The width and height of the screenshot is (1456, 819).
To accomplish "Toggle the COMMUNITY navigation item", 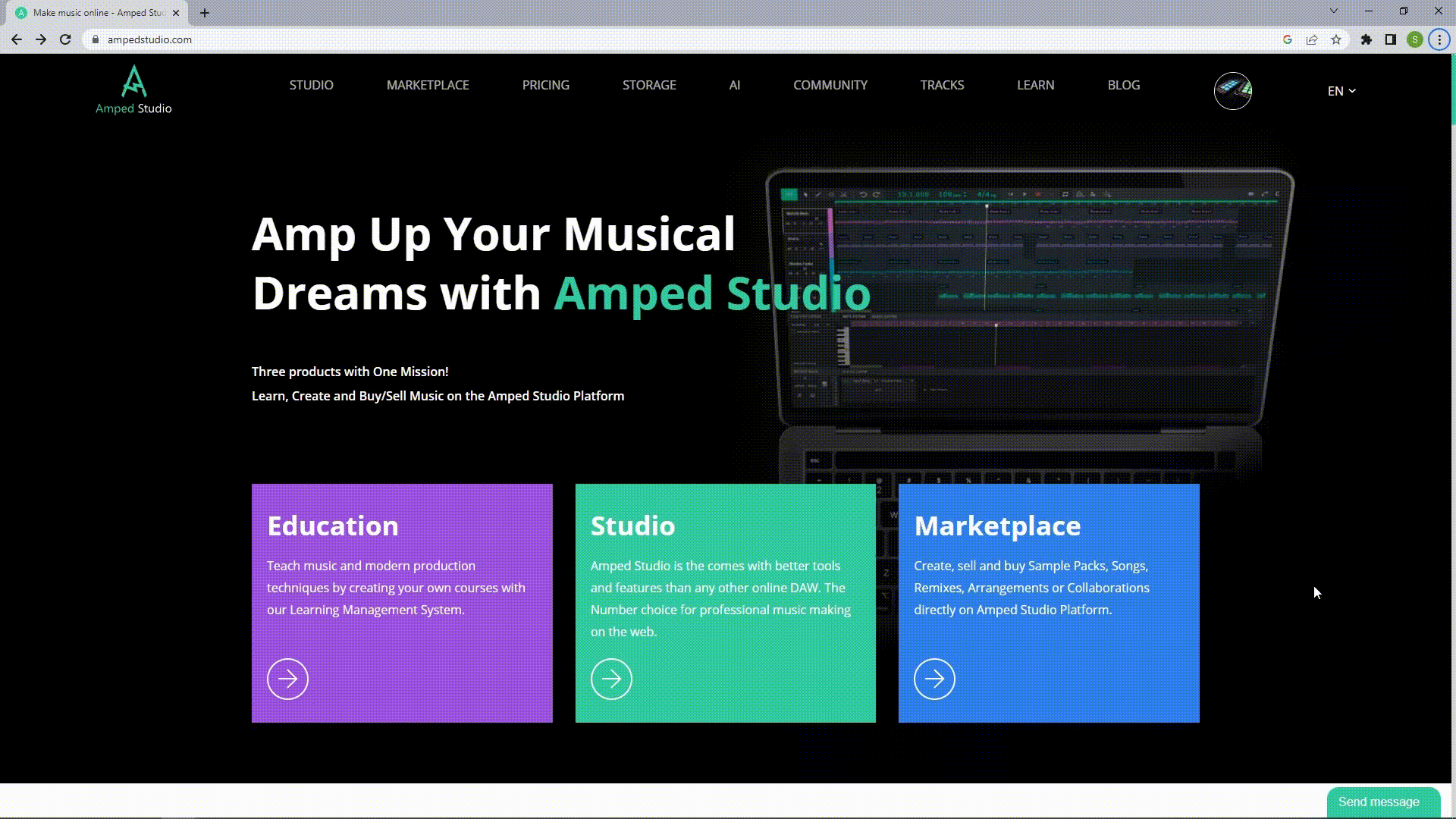I will [x=832, y=85].
